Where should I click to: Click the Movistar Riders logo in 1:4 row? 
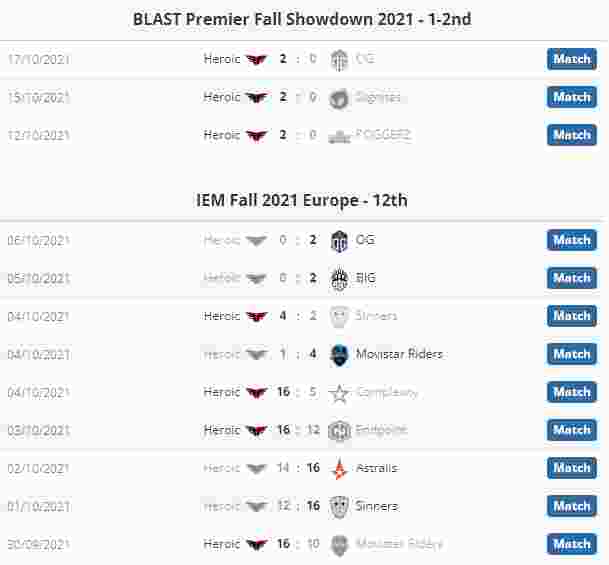[339, 355]
